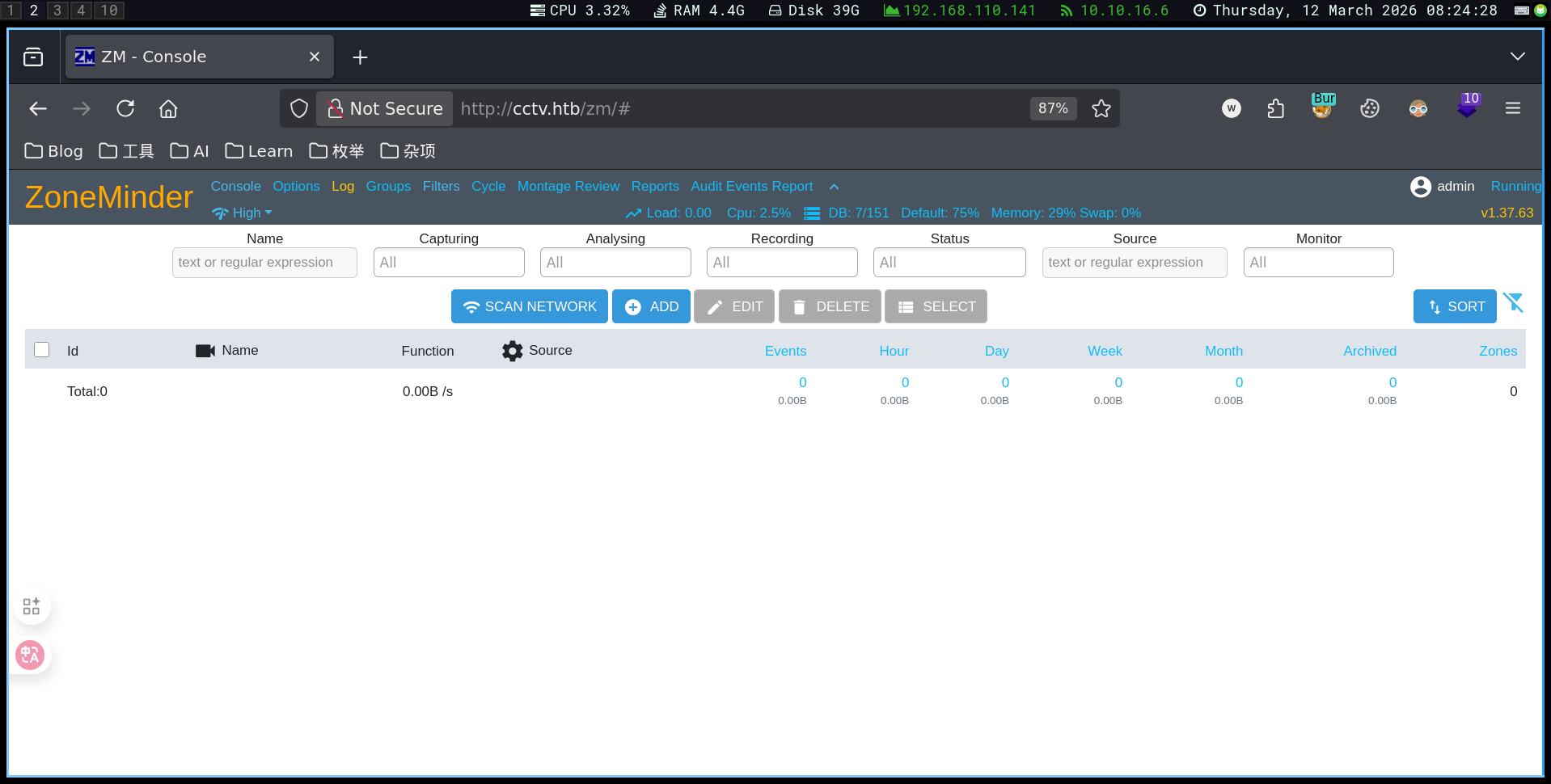Reload the page with refresh icon
1551x784 pixels.
(125, 109)
